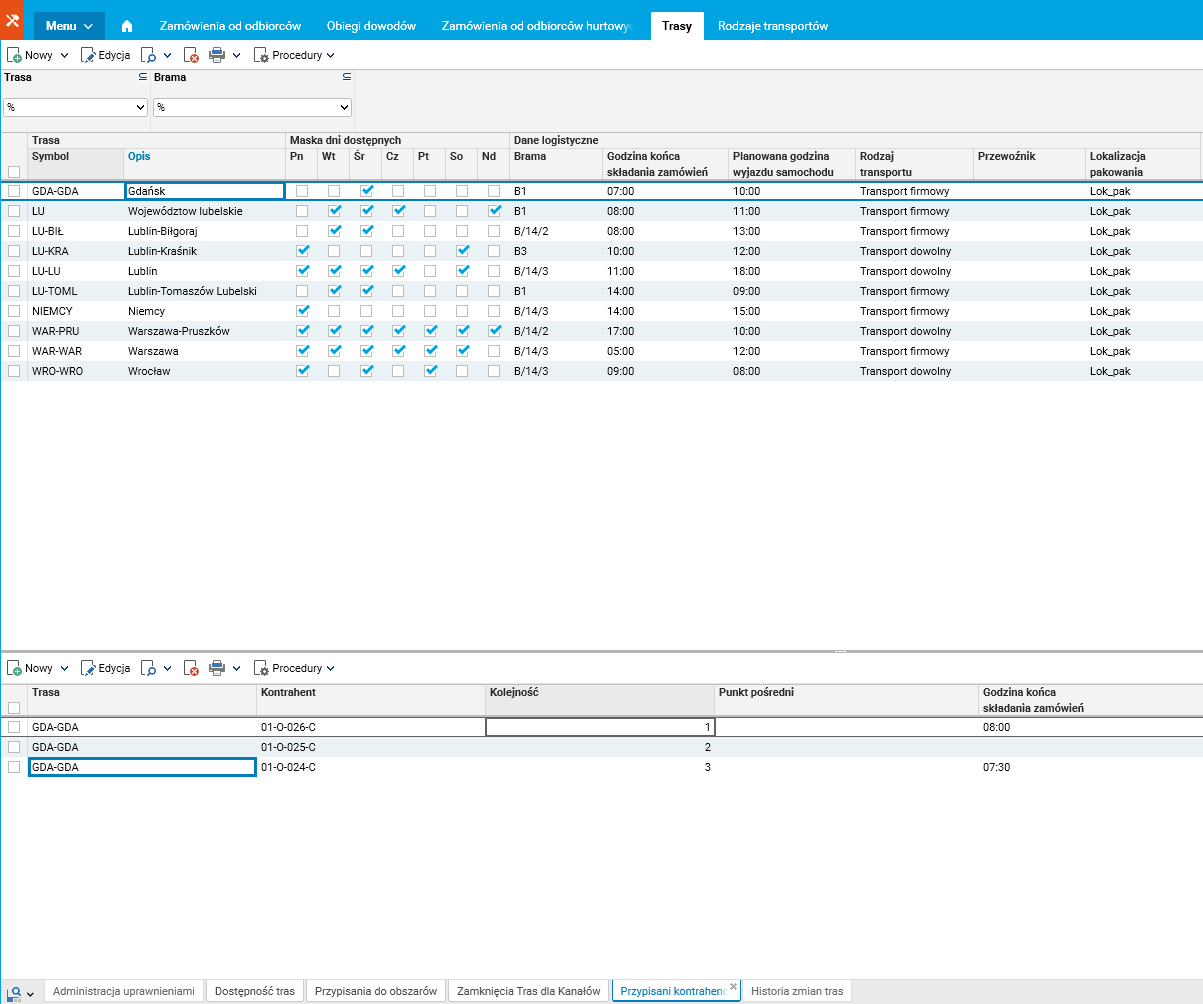Click the filter operator icon beside Trasa

142,77
